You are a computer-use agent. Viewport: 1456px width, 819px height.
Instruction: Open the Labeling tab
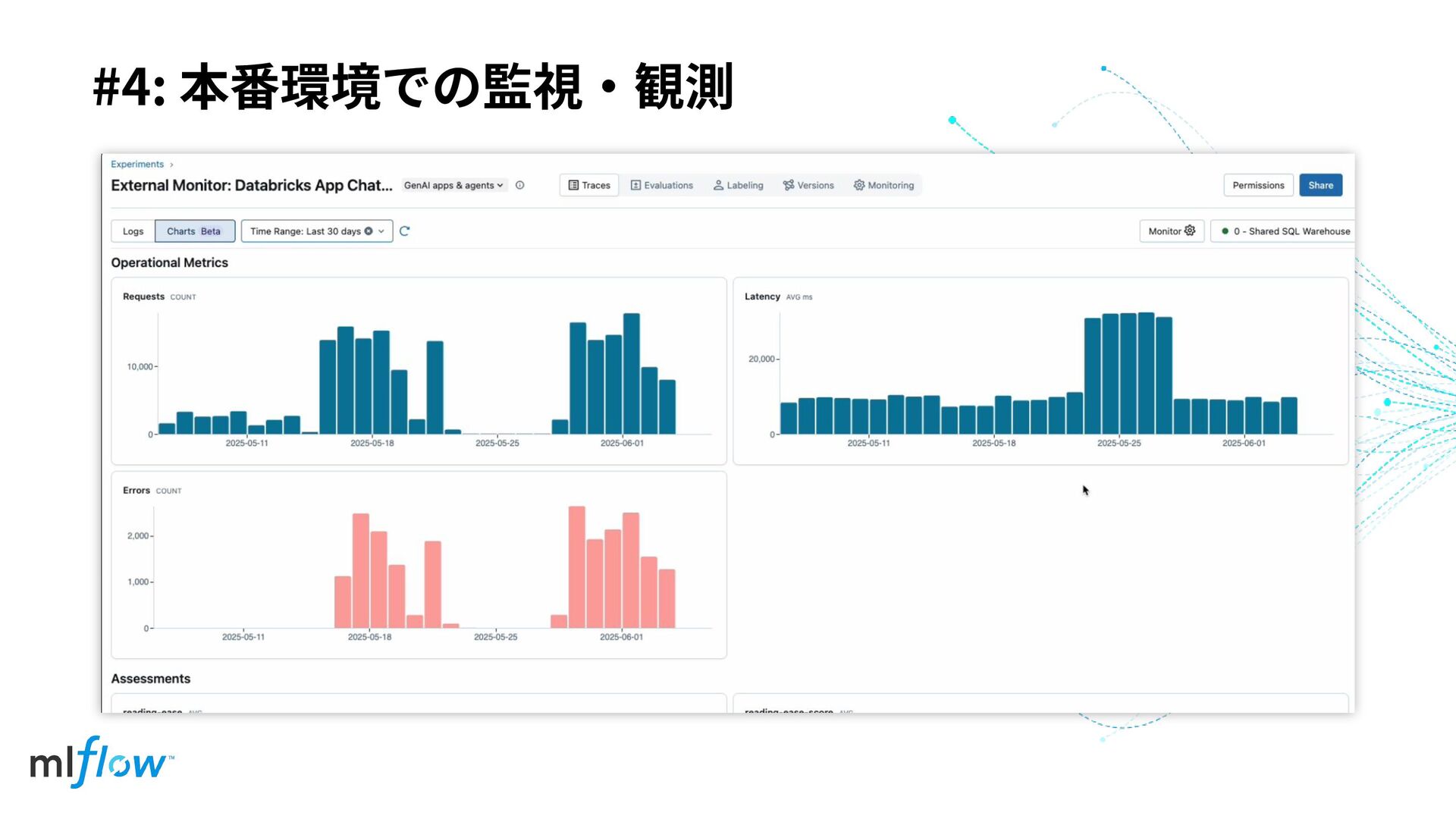(x=738, y=185)
